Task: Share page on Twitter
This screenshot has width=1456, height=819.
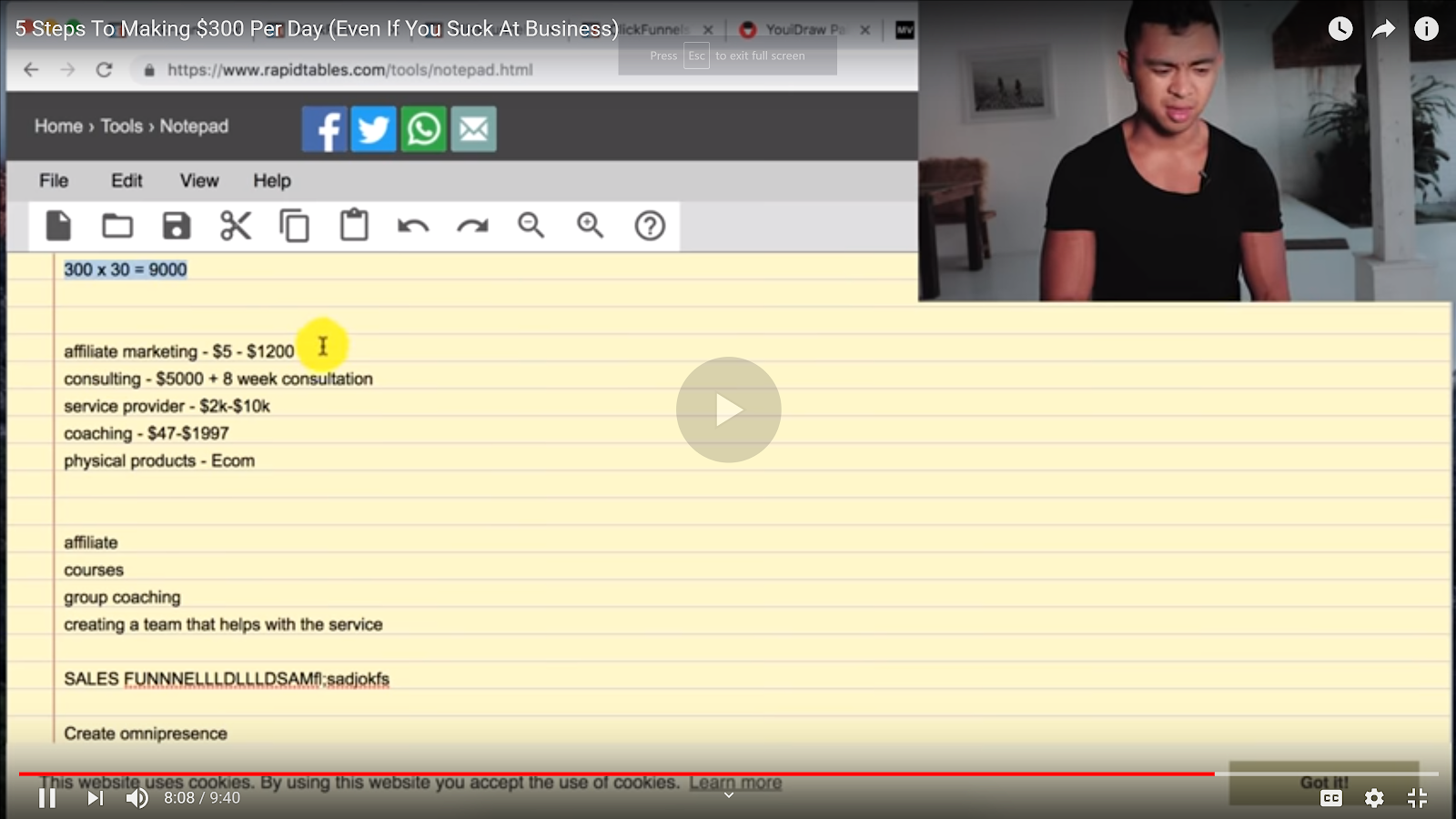Action: click(374, 129)
